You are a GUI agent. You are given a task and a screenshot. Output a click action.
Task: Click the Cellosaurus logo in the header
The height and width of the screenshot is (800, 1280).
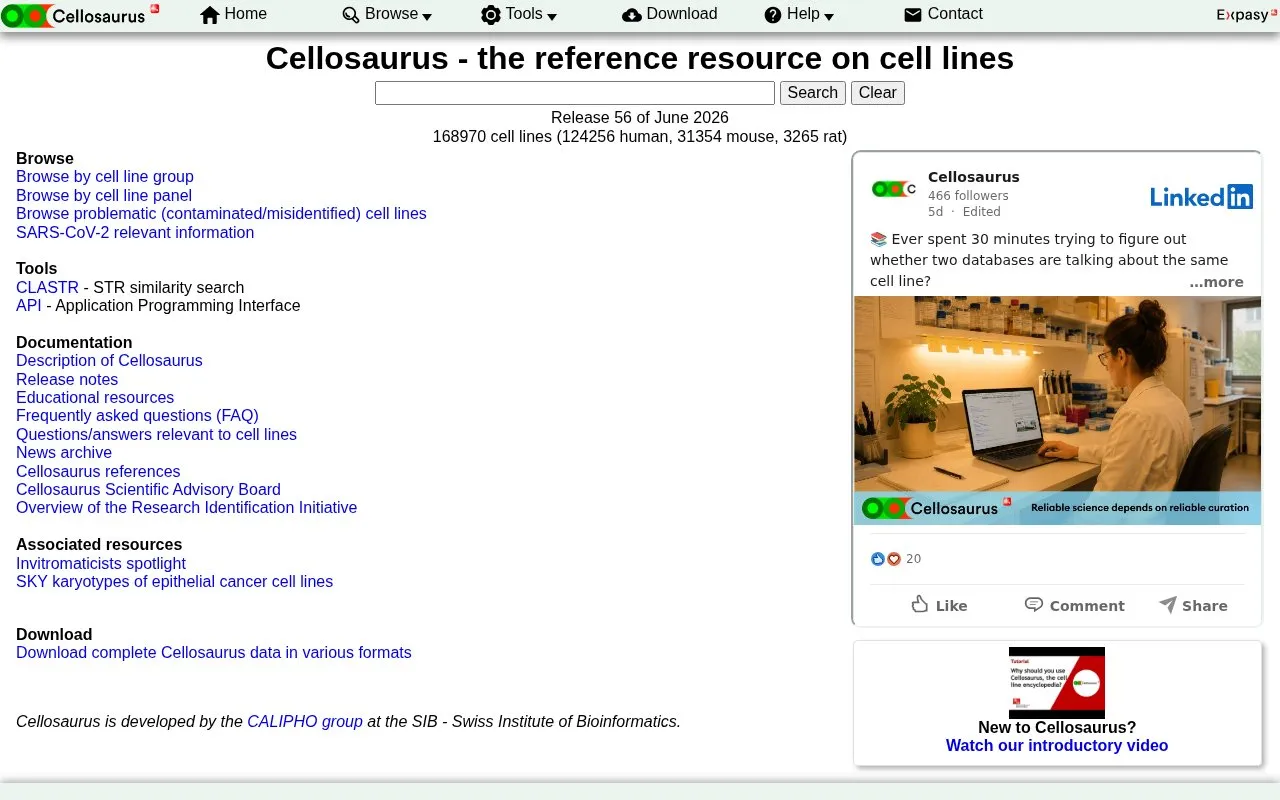[80, 15]
